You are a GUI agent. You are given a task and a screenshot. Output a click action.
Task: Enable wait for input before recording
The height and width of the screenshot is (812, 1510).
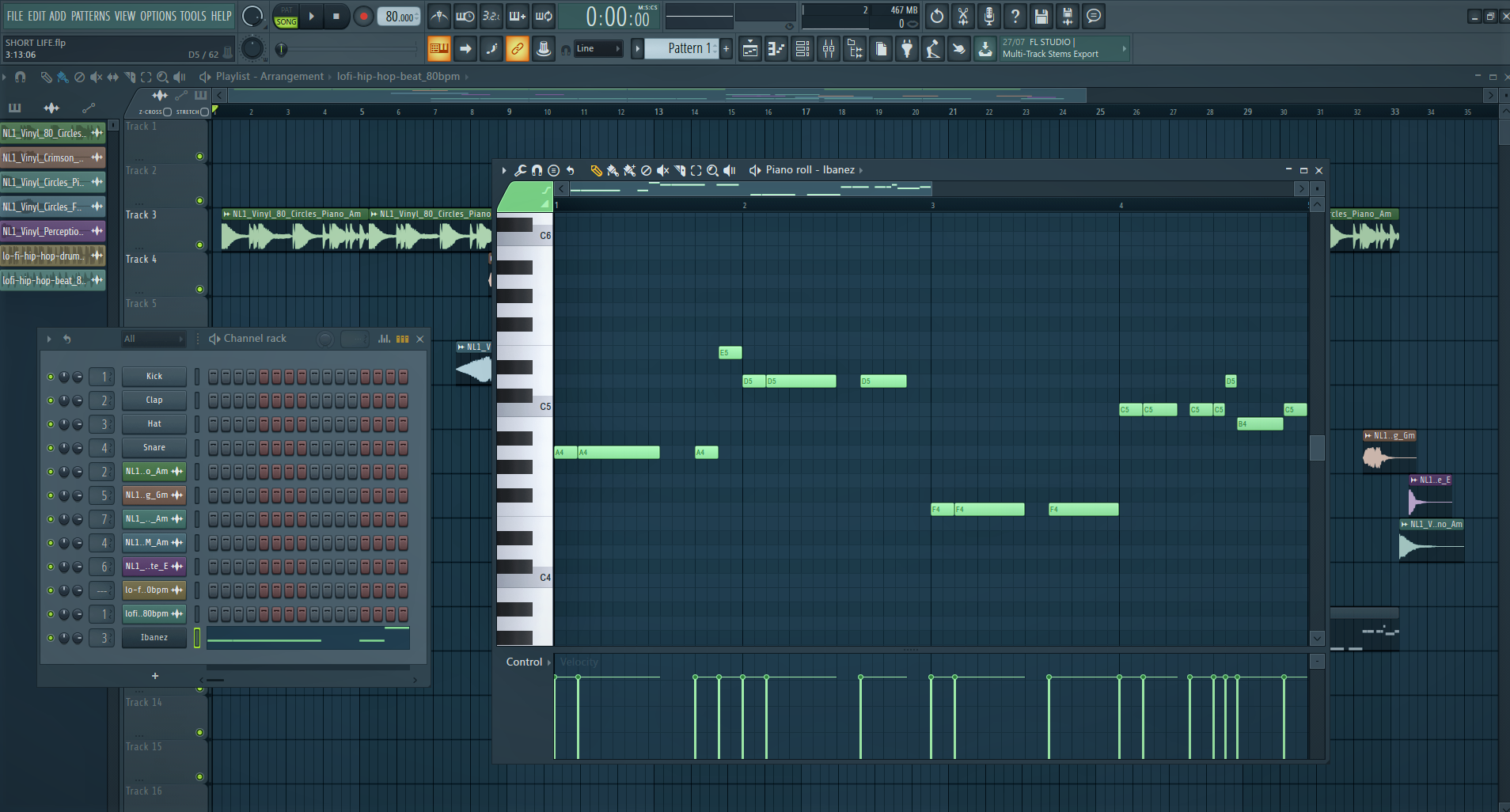465,16
